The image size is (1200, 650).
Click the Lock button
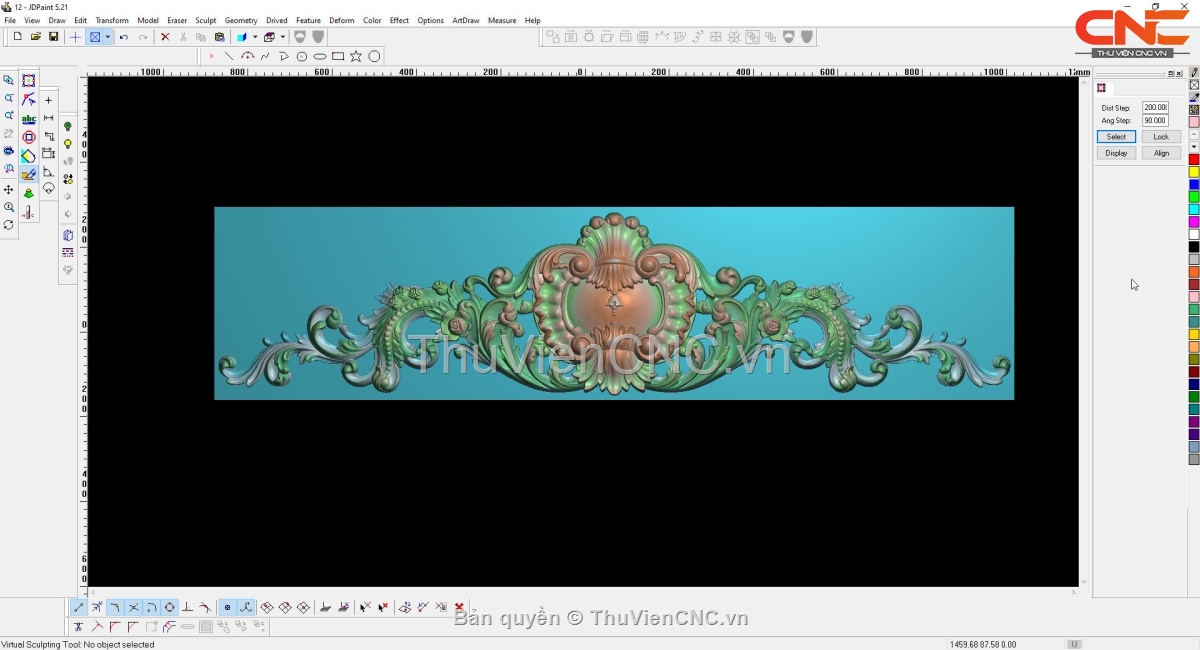pyautogui.click(x=1161, y=136)
